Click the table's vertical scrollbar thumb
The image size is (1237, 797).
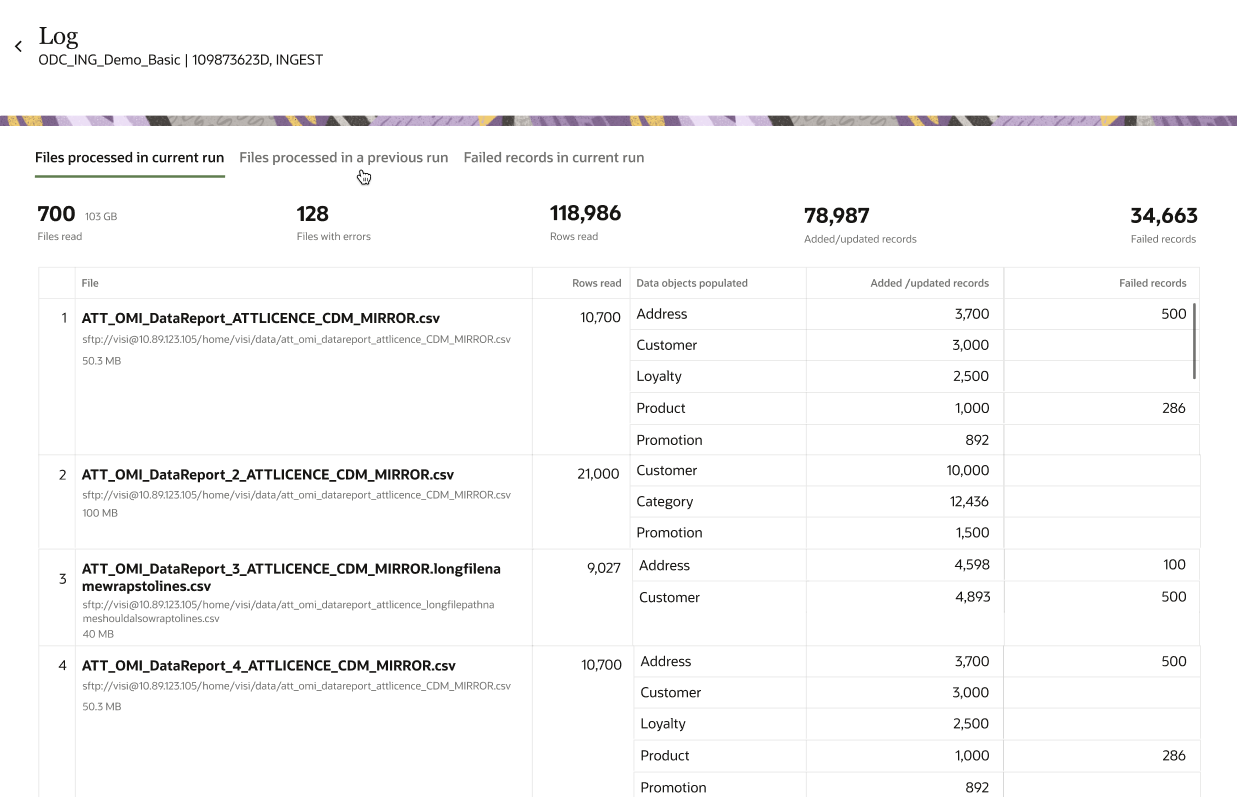coord(1195,340)
